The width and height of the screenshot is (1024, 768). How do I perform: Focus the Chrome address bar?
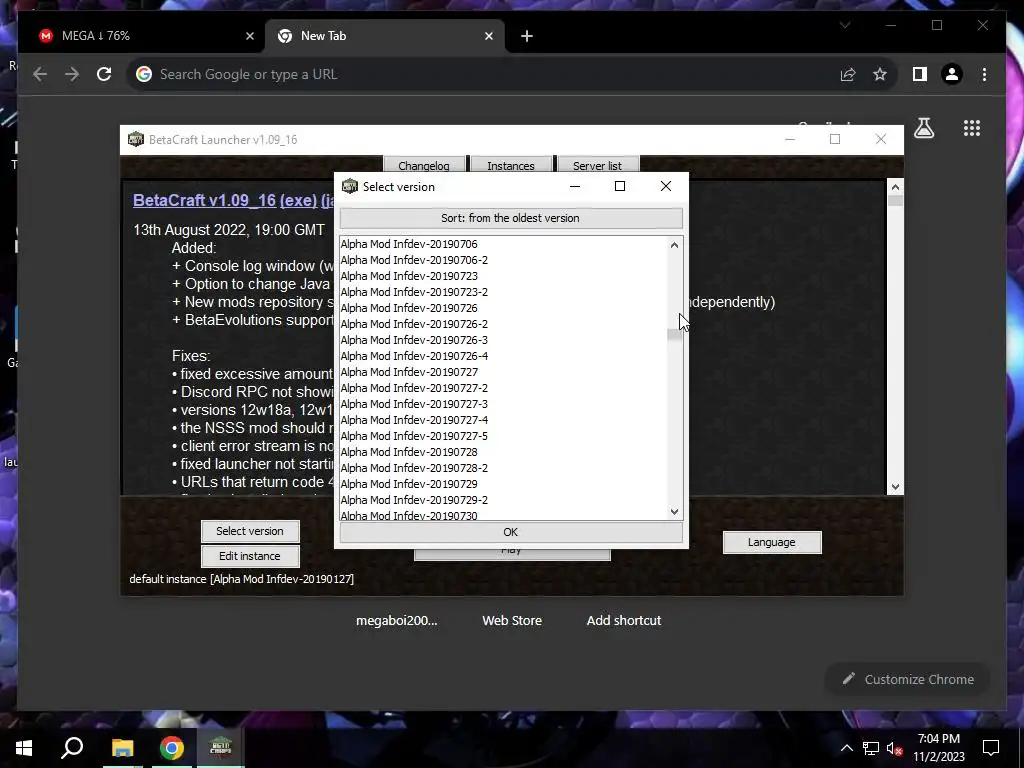pyautogui.click(x=483, y=74)
